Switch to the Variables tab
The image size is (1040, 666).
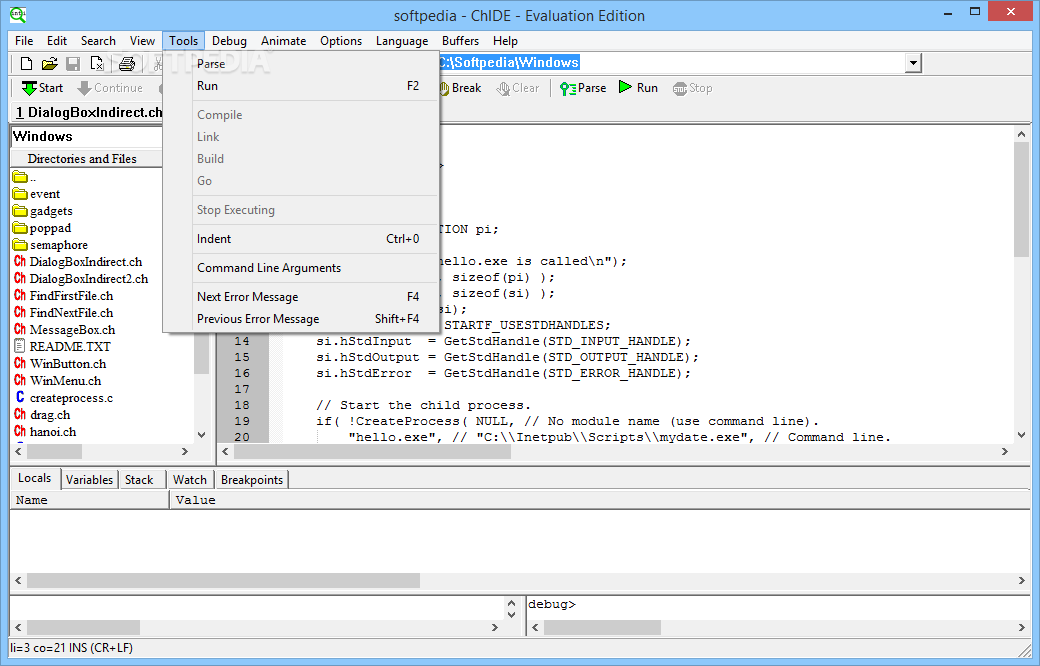click(90, 480)
